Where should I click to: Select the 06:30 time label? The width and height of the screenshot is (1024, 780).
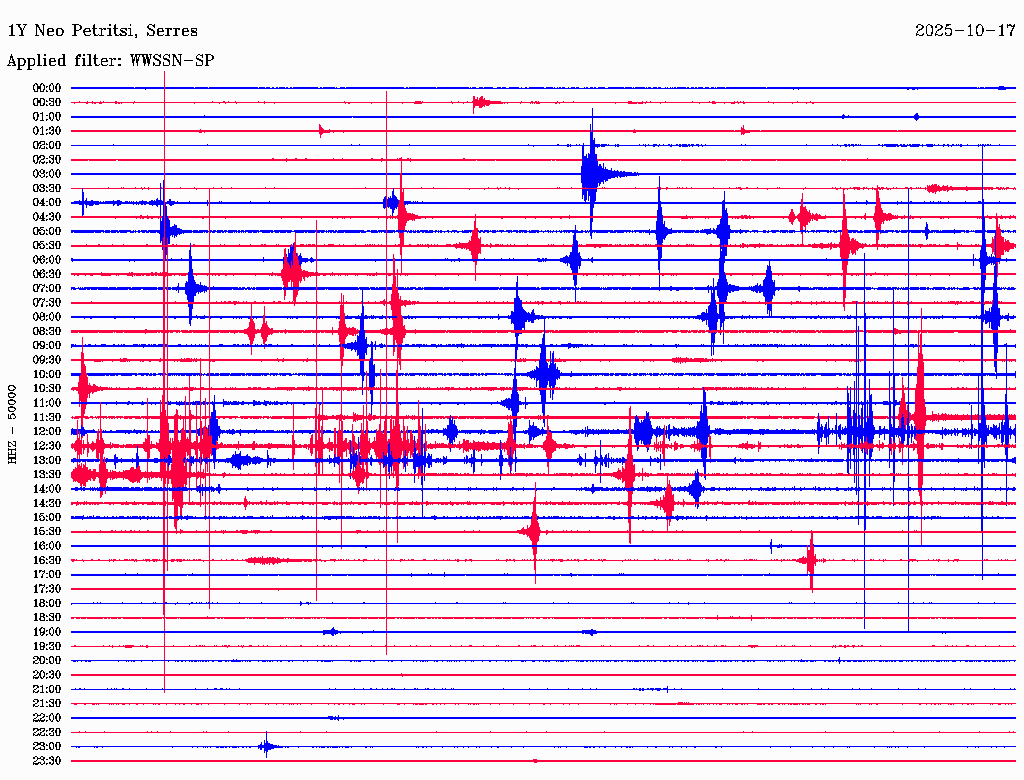47,274
